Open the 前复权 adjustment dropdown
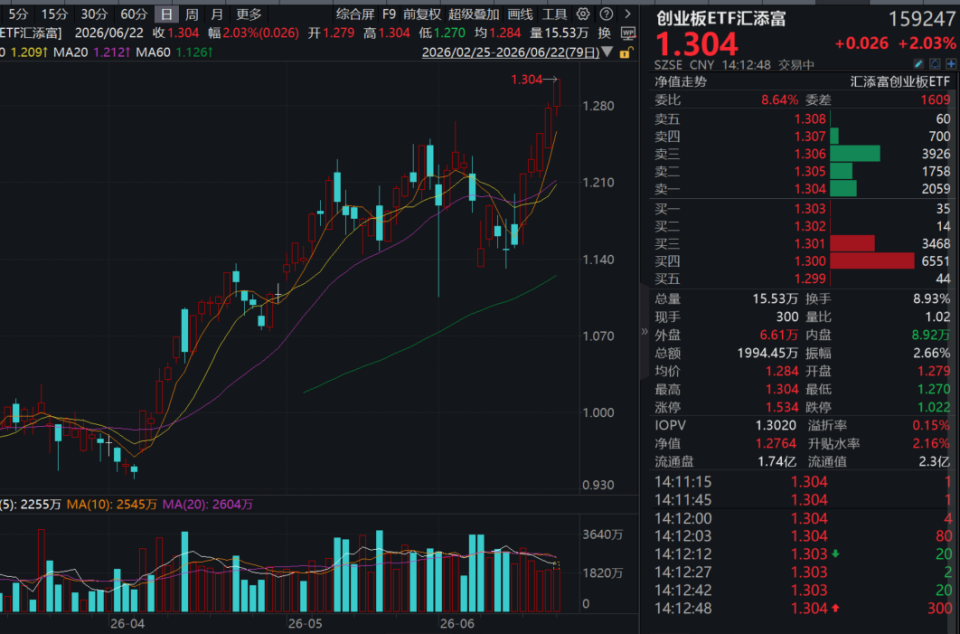960x634 pixels. [x=422, y=14]
